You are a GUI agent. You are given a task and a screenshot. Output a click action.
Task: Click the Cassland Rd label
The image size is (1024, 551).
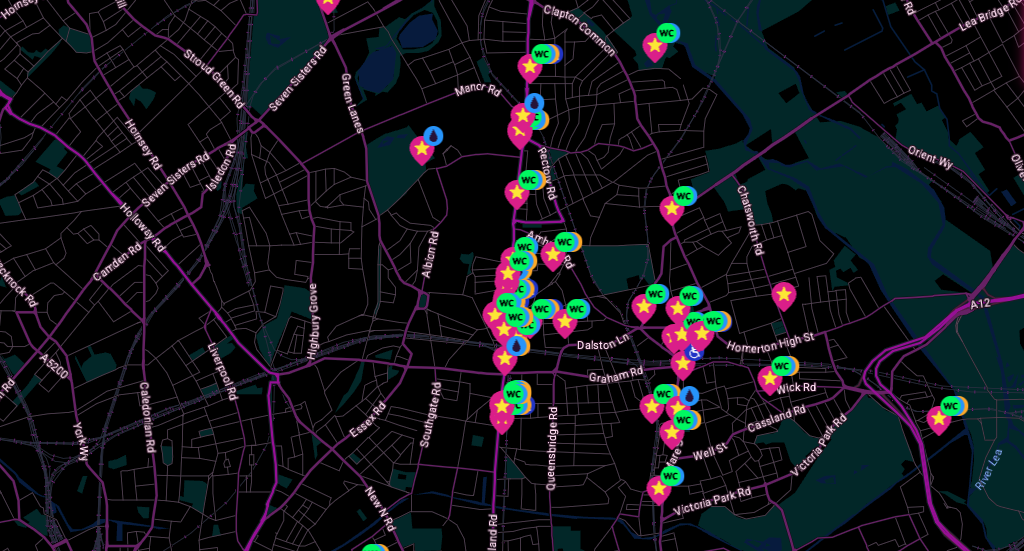point(776,418)
